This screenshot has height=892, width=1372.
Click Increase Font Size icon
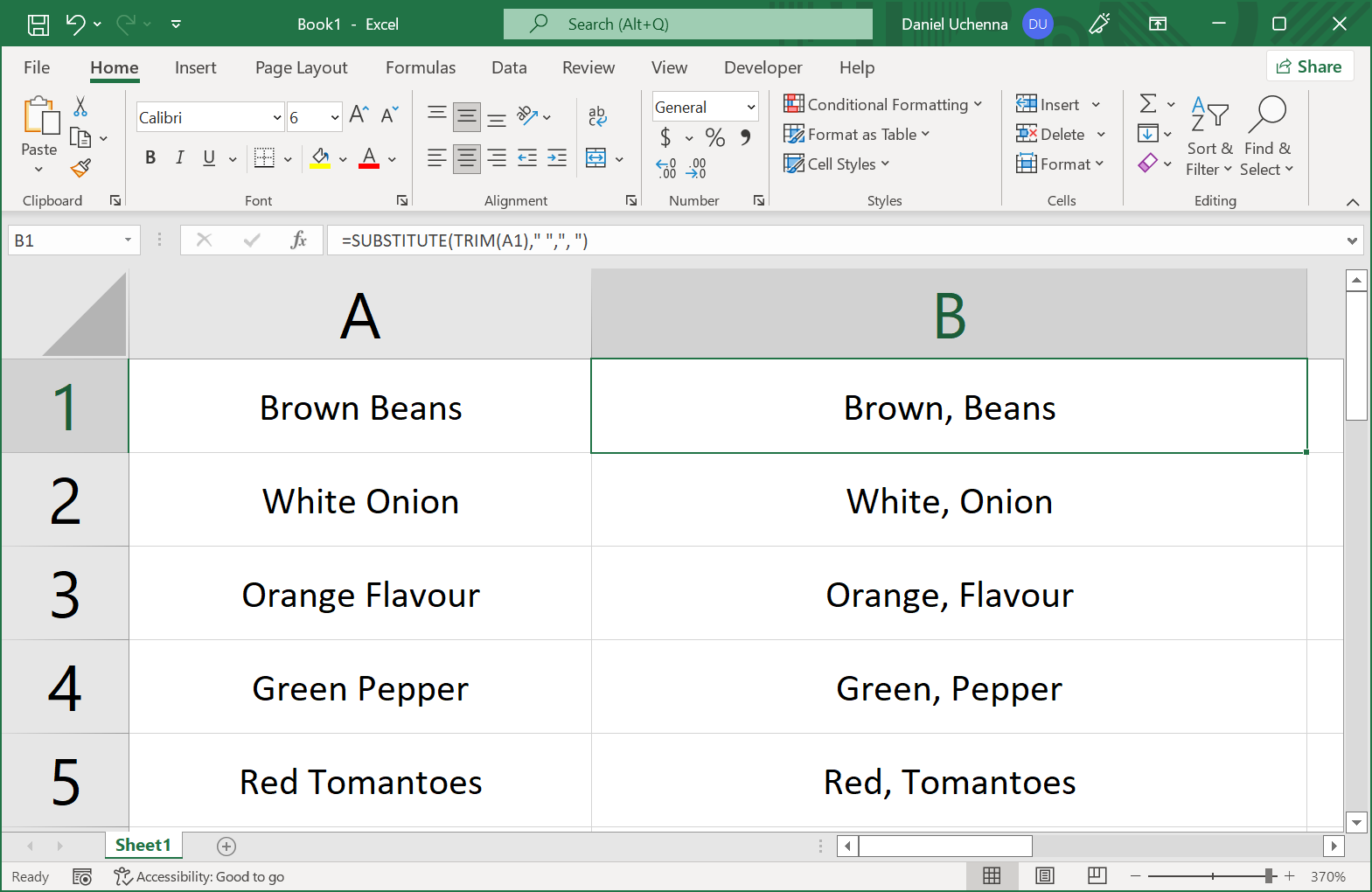click(359, 115)
